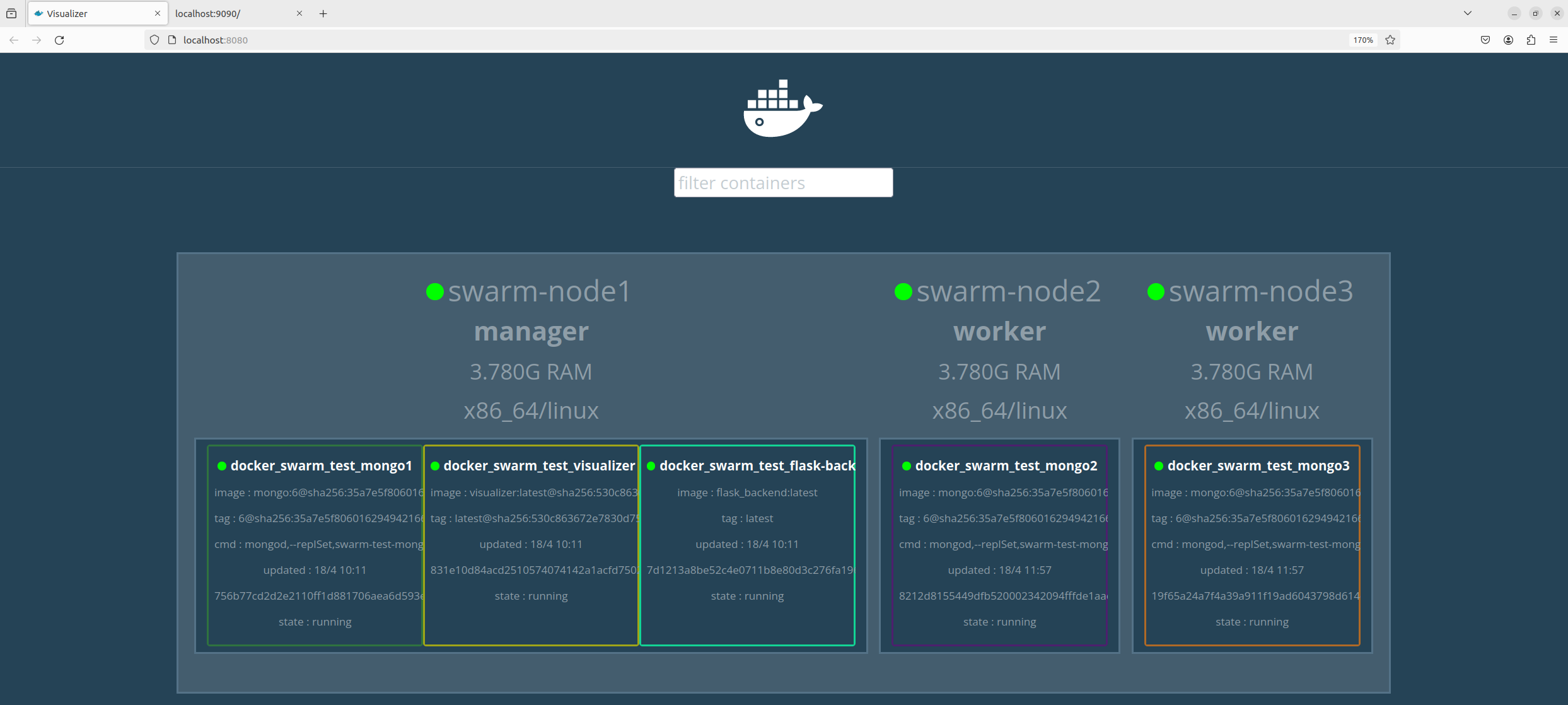Click 'state : running' in the visualizer card
Screen dimensions: 1568x705
click(x=531, y=596)
